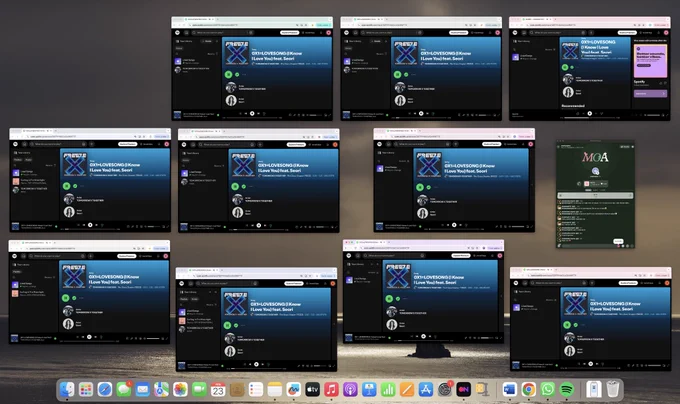The height and width of the screenshot is (404, 680).
Task: Click purple ad card in Spotify window
Action: pos(650,61)
